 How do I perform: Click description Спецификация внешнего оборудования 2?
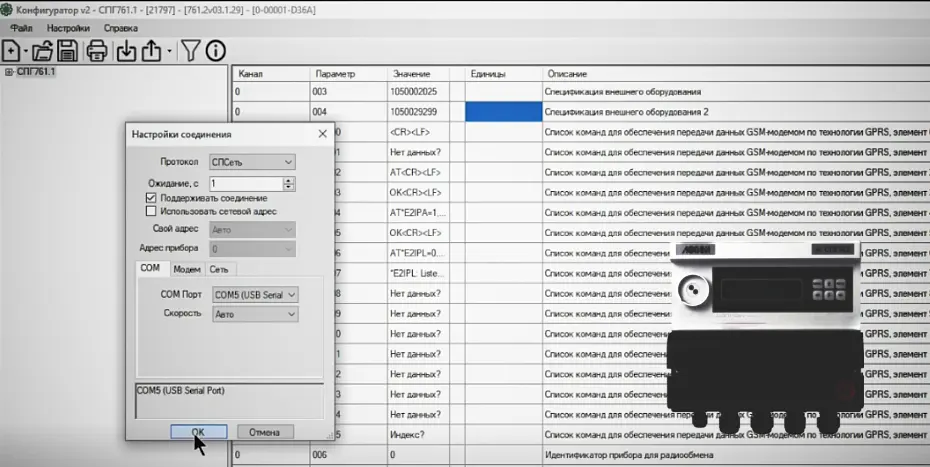point(626,112)
